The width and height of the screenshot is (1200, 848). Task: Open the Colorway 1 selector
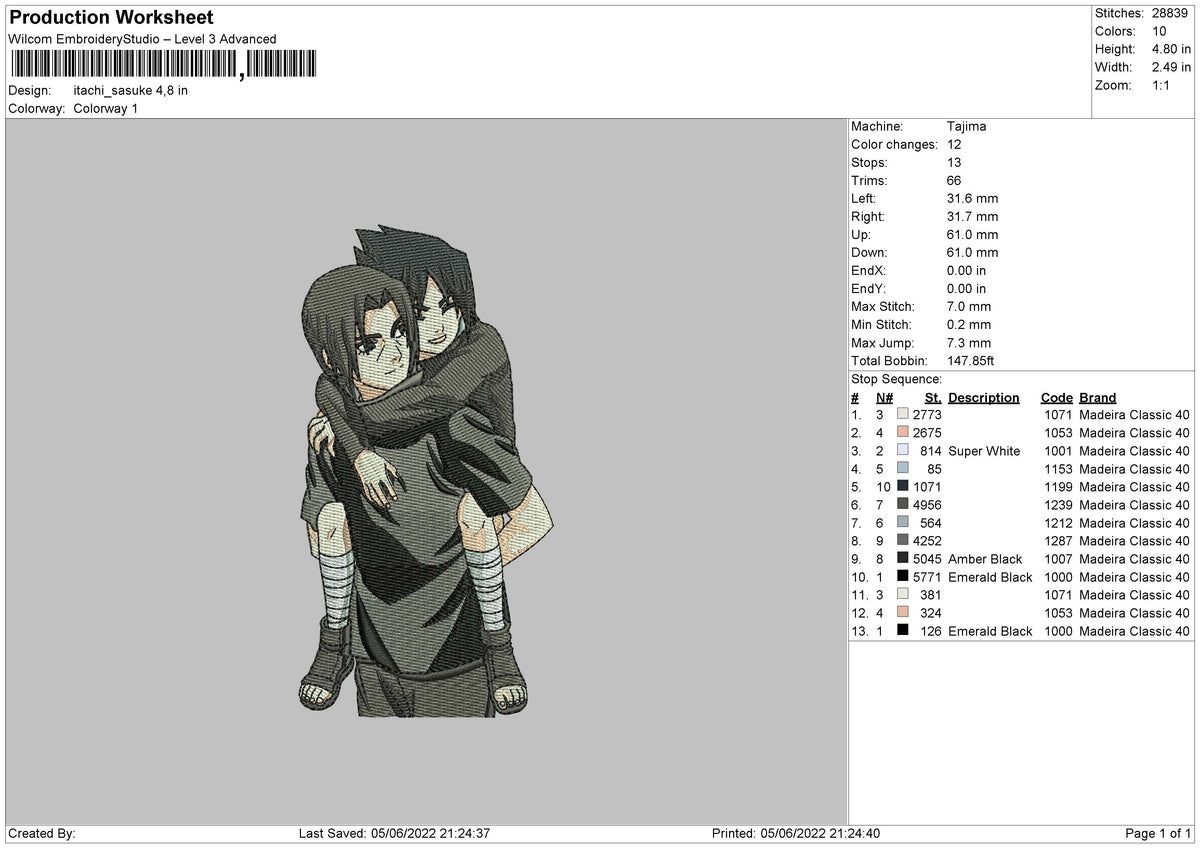(x=105, y=109)
